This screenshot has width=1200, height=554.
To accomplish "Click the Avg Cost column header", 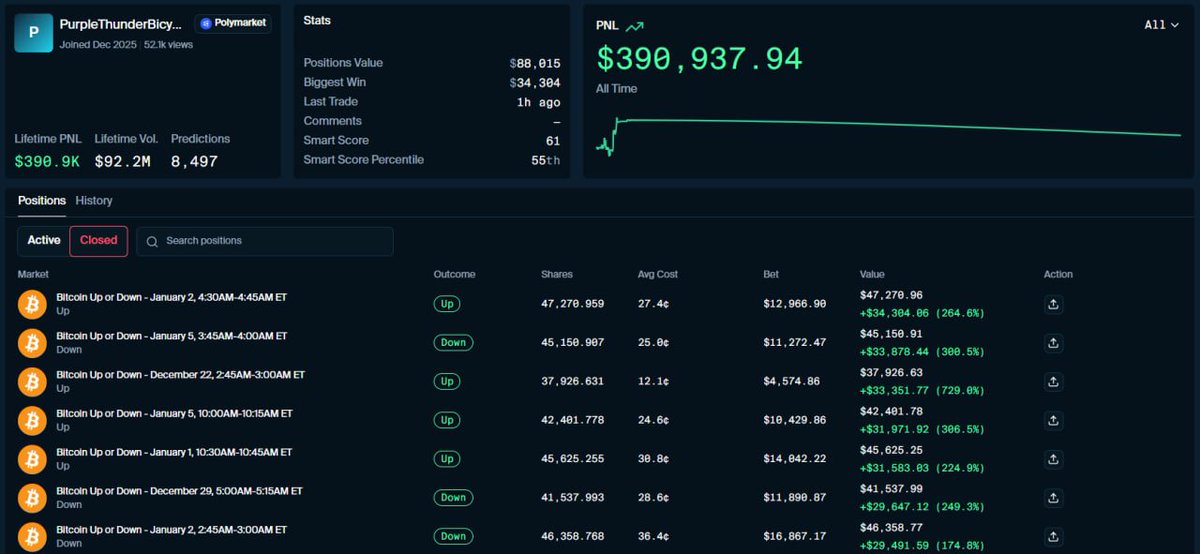I will point(658,274).
